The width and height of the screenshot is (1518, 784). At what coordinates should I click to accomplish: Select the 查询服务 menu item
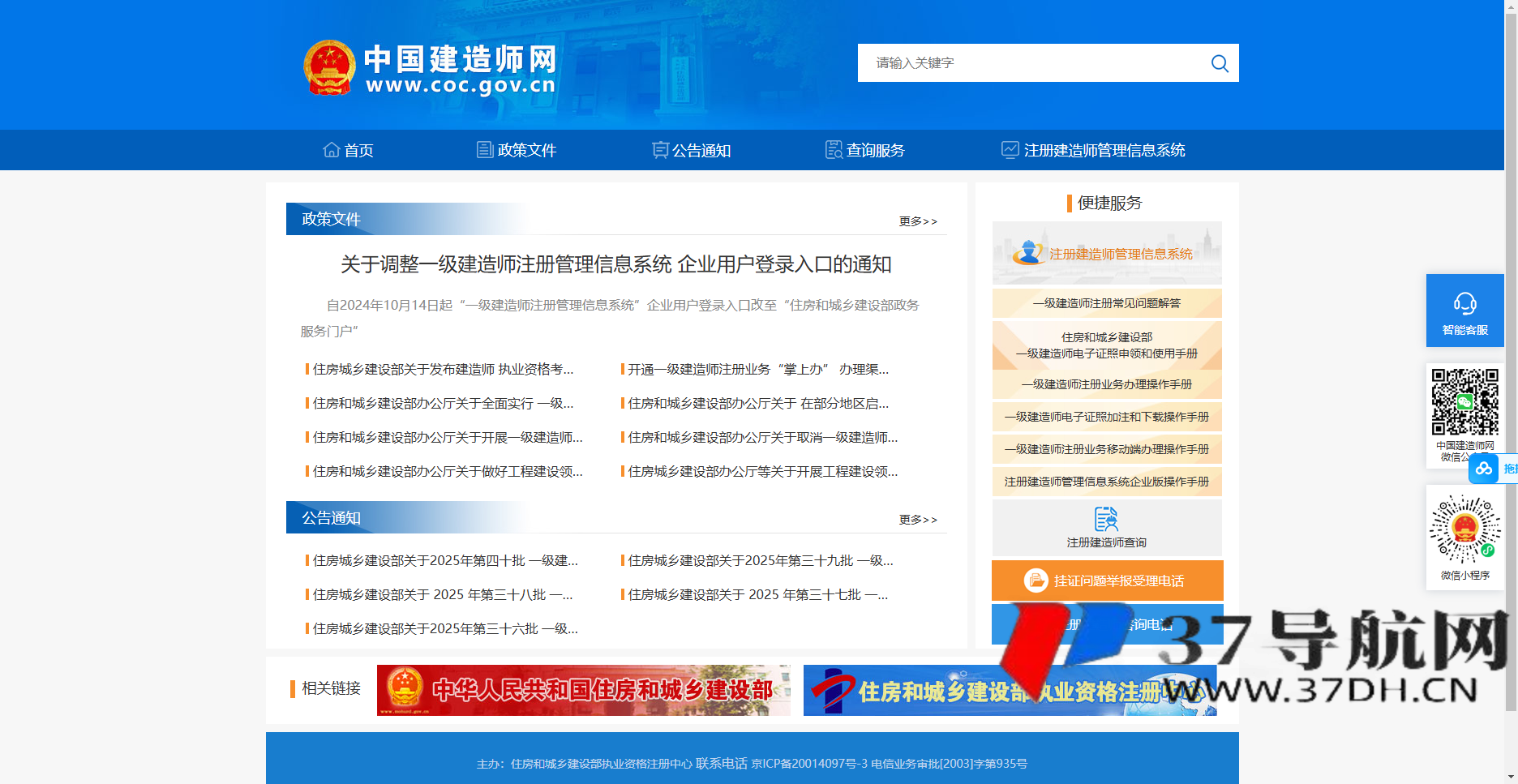click(876, 149)
